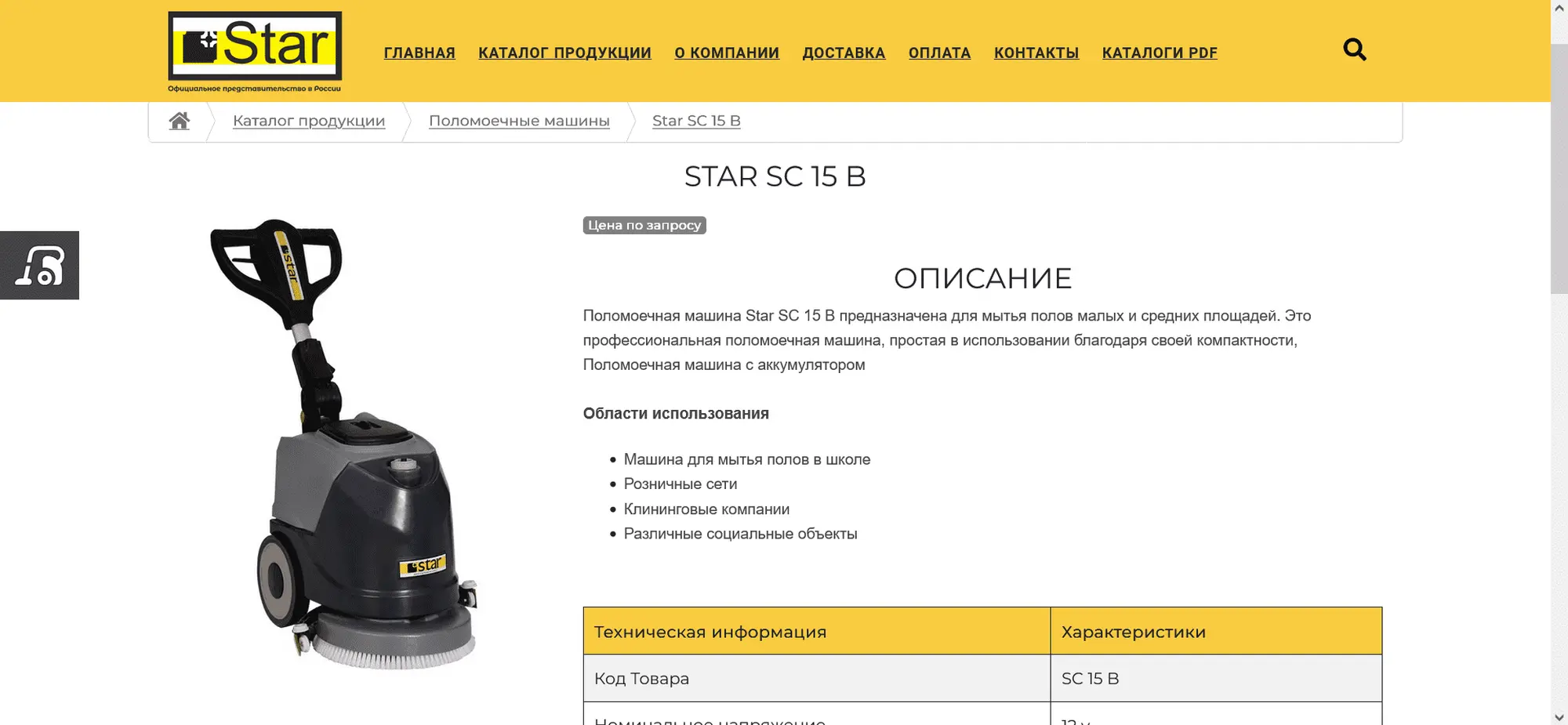Click the vertical page scrollbar thumb
This screenshot has width=1568, height=725.
(1559, 169)
